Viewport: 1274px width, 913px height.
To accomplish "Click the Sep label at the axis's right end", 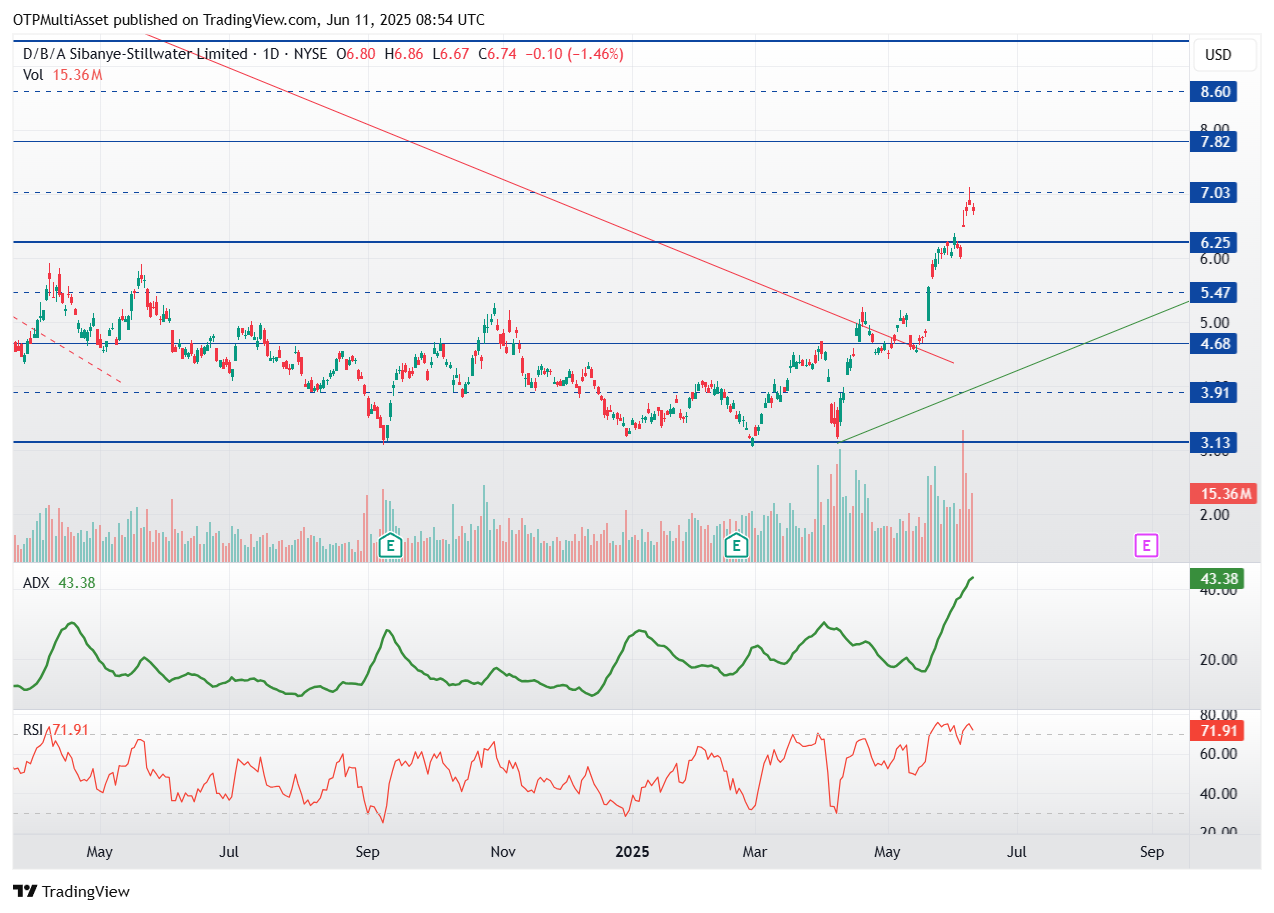I will pyautogui.click(x=1152, y=852).
